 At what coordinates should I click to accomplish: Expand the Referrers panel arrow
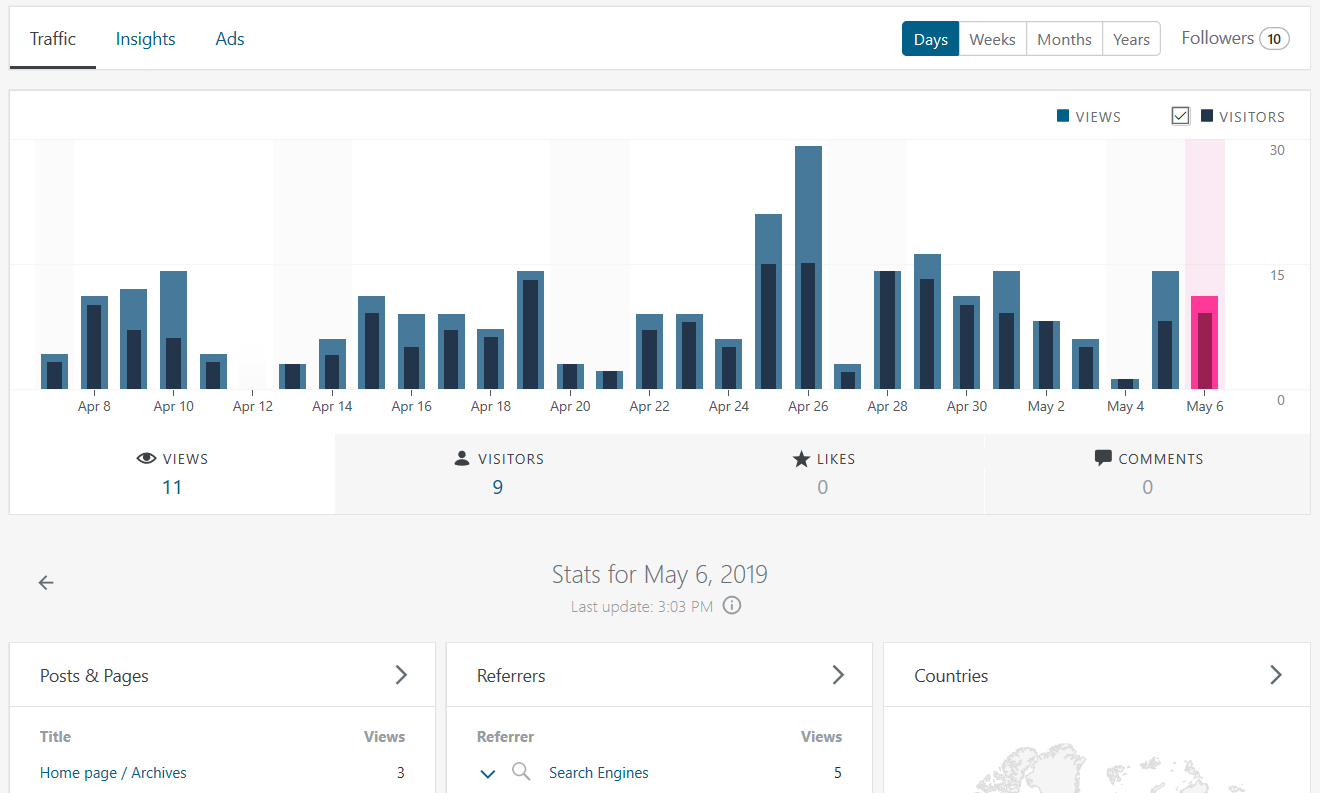pyautogui.click(x=838, y=675)
